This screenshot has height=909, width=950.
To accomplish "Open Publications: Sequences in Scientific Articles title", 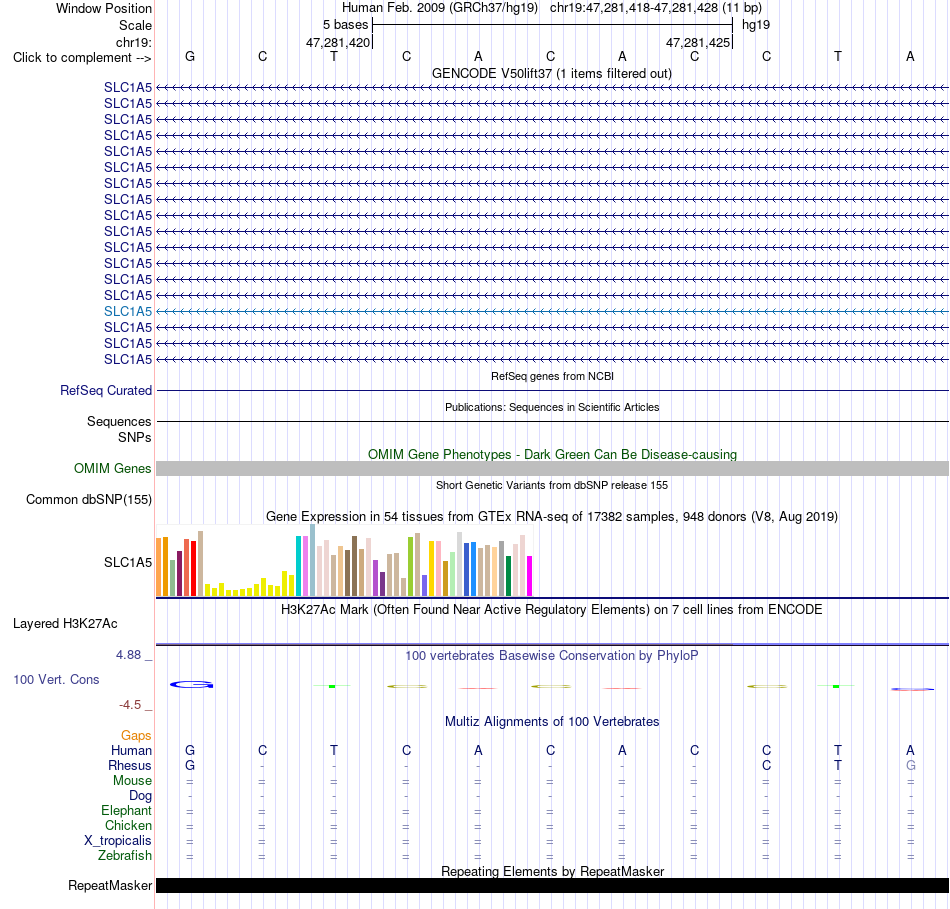I will 552,407.
